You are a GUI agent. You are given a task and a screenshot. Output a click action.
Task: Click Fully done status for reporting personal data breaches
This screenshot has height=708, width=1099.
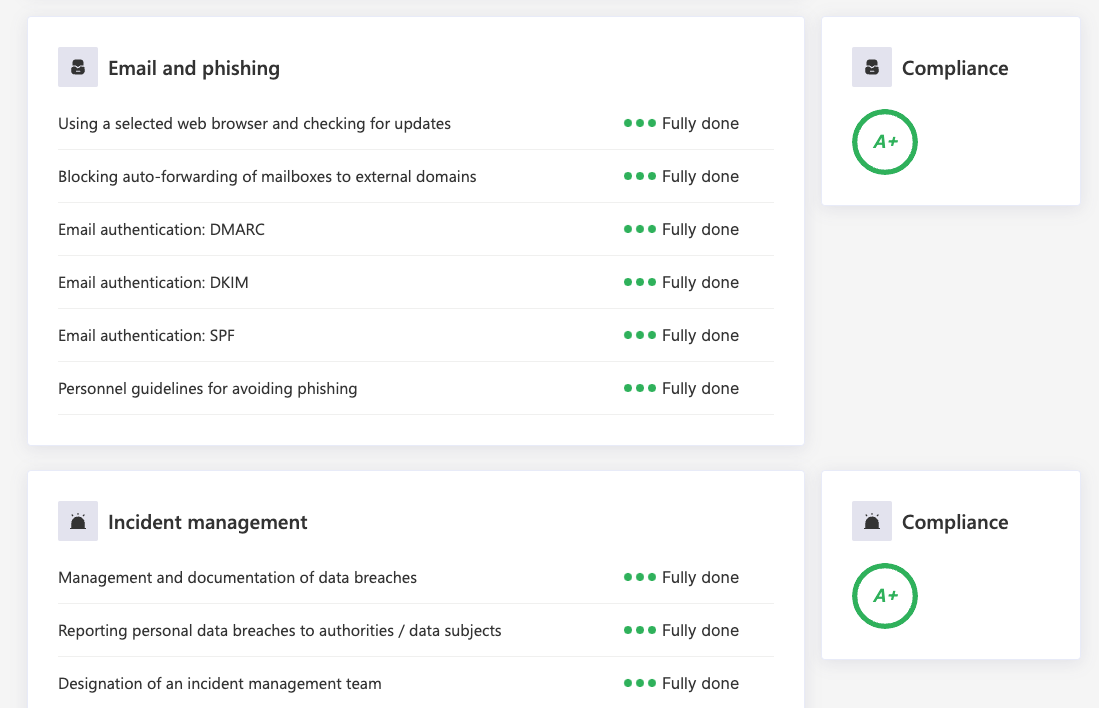point(681,631)
